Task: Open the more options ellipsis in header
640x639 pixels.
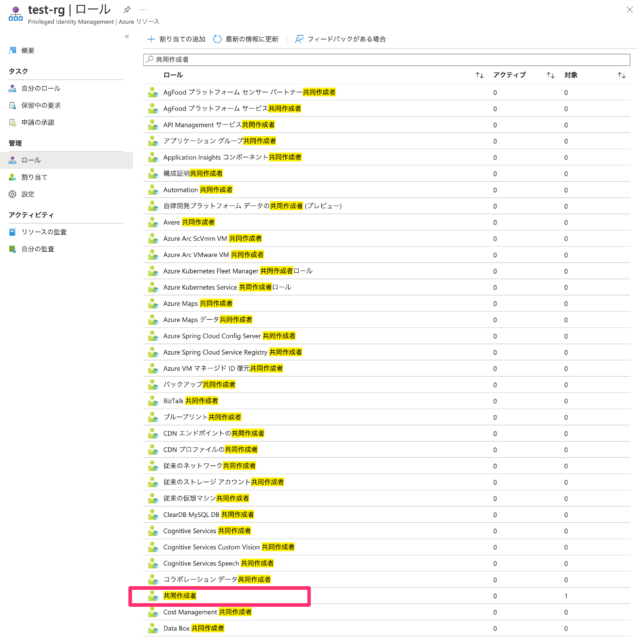Action: (x=143, y=9)
